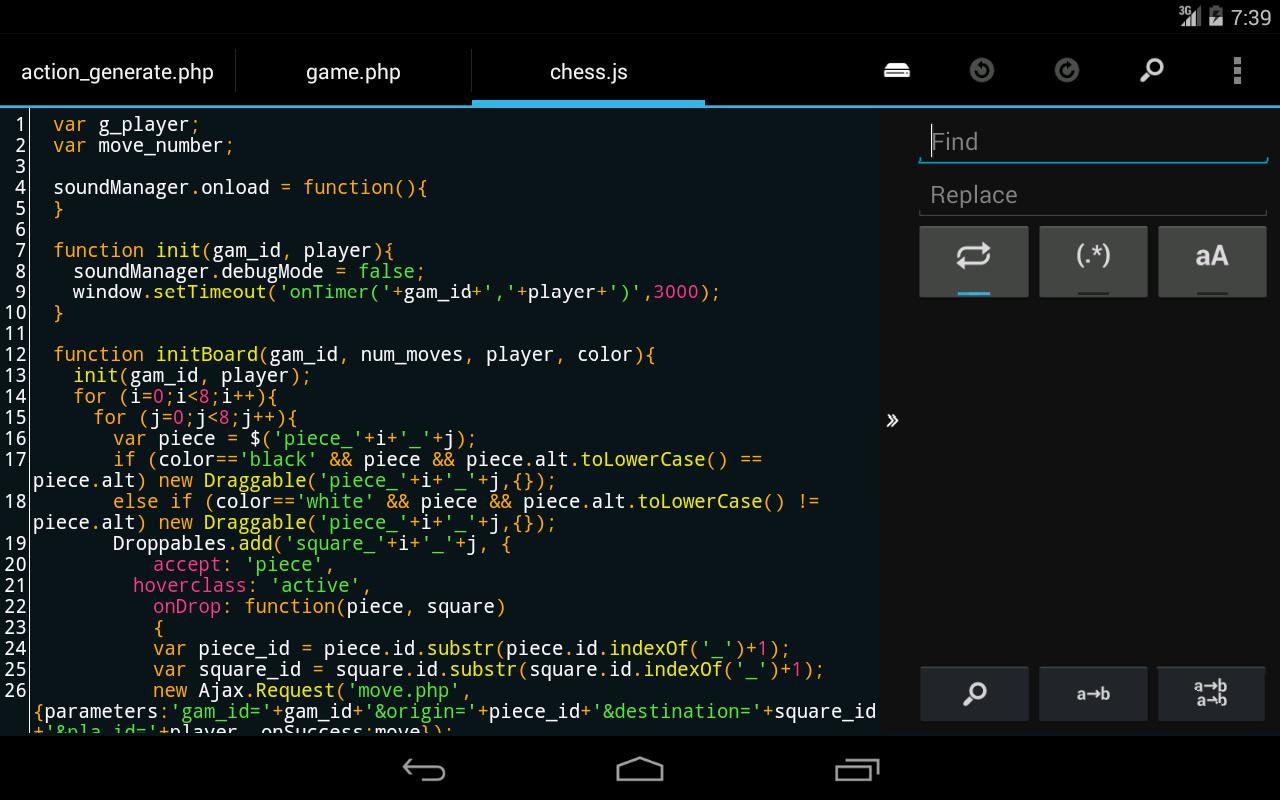Run a search with the magnifier button

[974, 693]
